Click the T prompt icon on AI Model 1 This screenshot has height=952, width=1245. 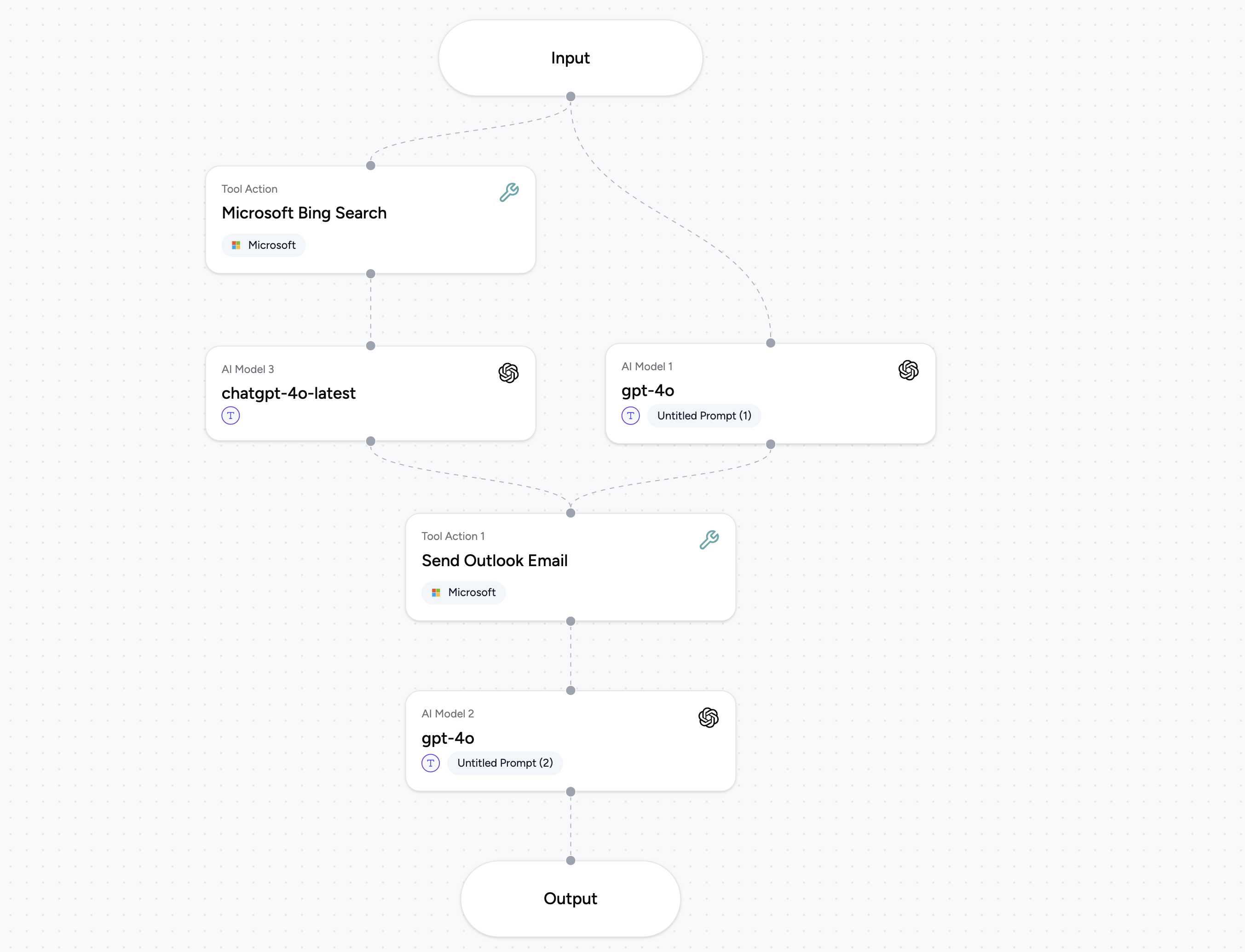tap(630, 415)
